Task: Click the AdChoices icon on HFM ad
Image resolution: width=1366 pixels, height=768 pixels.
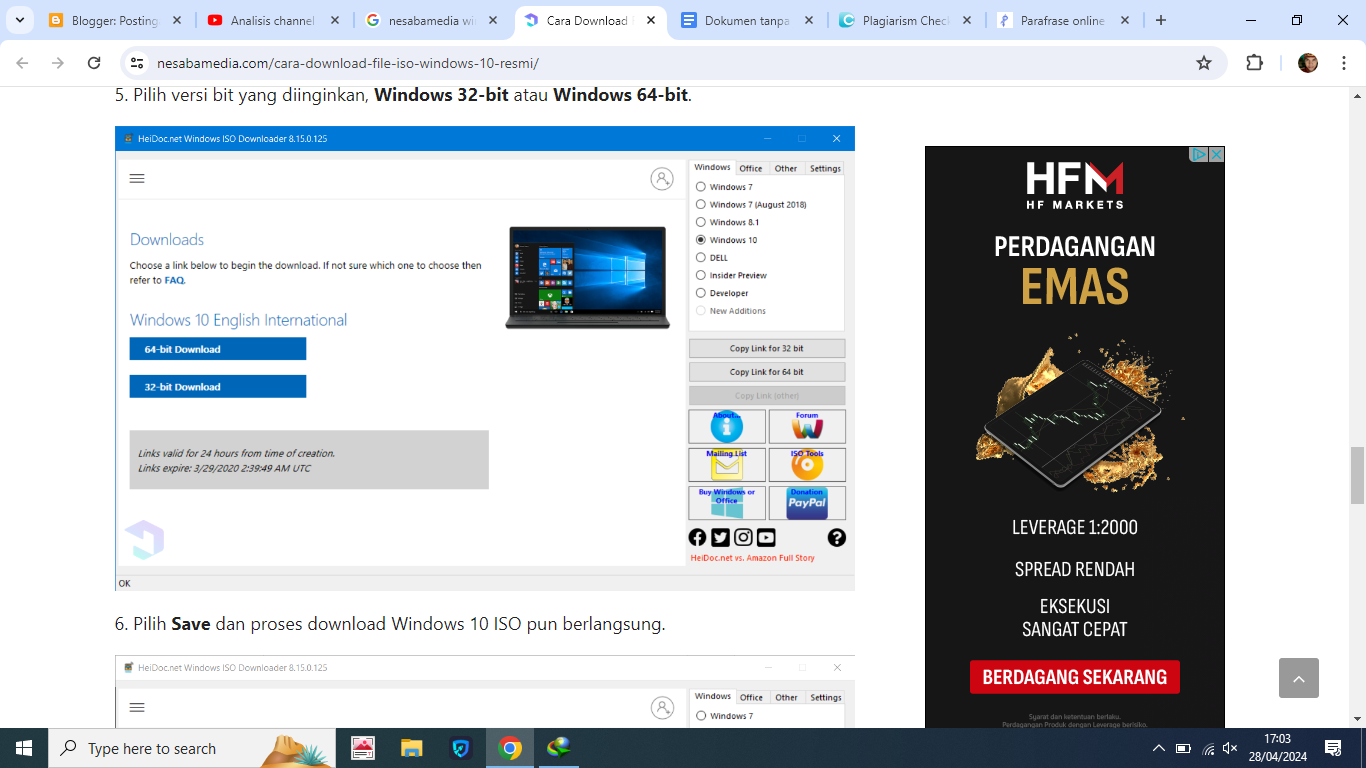Action: click(x=1198, y=154)
